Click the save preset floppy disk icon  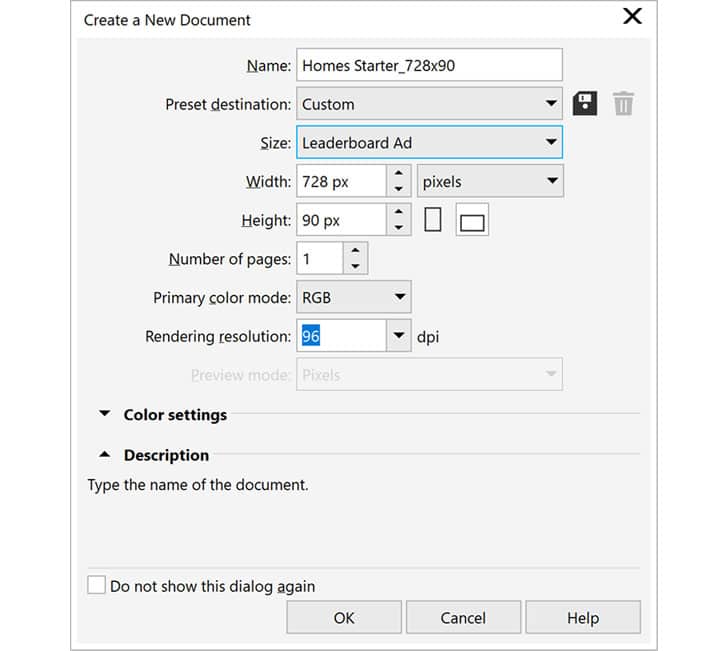[584, 103]
